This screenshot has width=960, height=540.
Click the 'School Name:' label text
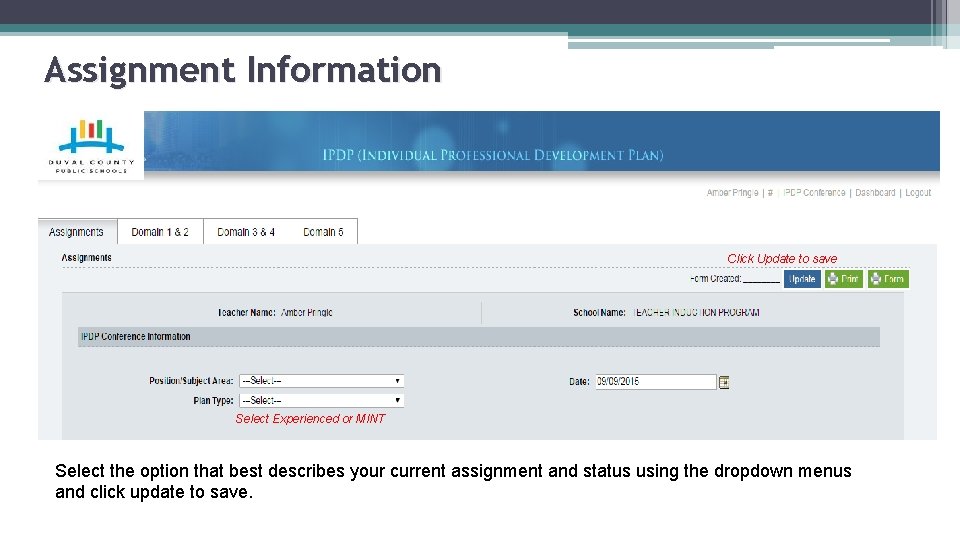click(599, 312)
